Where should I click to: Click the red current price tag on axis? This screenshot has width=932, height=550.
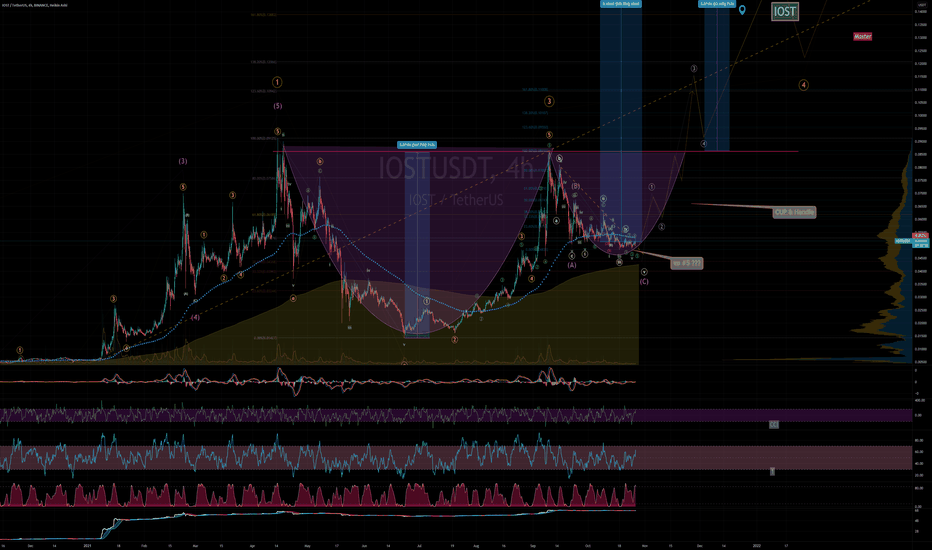pos(921,237)
